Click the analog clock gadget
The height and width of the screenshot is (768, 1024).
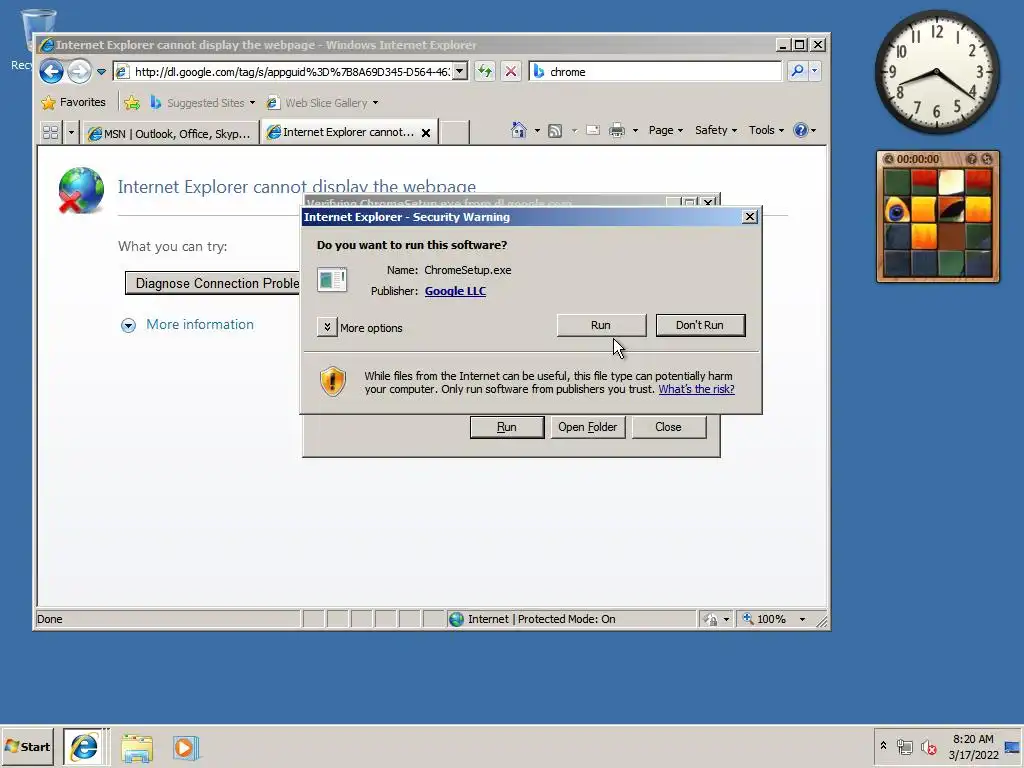tap(936, 72)
